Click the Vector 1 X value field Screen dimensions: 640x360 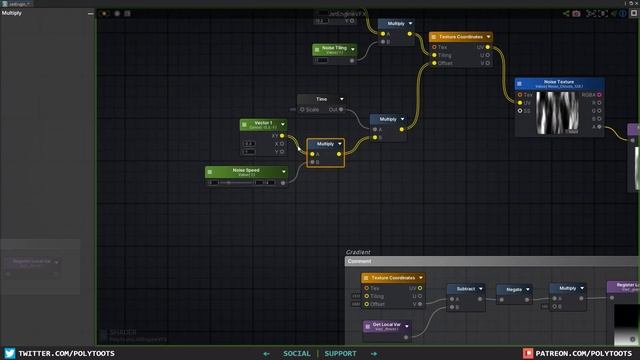(249, 144)
